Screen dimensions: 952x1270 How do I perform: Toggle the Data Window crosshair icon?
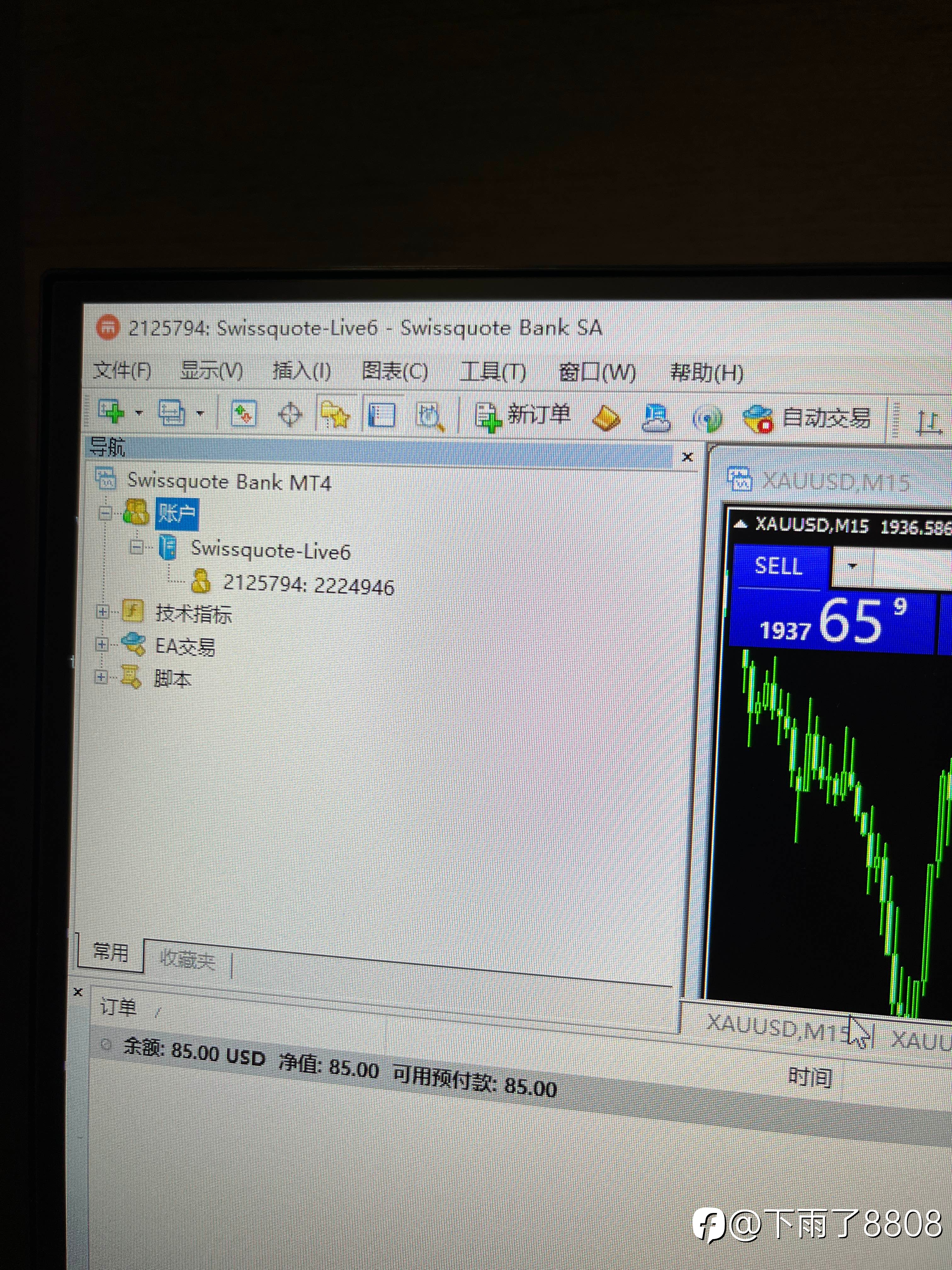[x=290, y=415]
